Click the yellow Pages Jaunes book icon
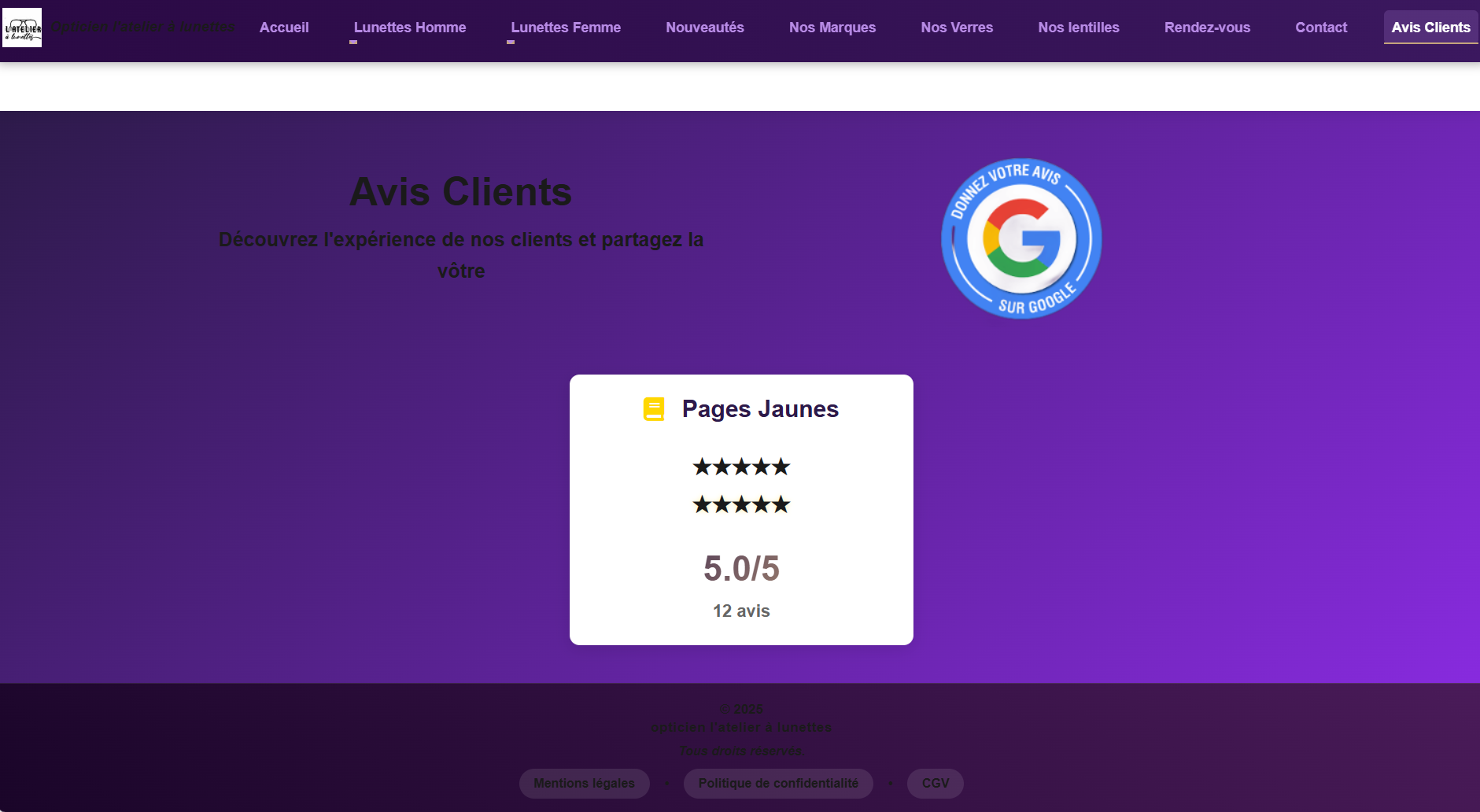 653,409
